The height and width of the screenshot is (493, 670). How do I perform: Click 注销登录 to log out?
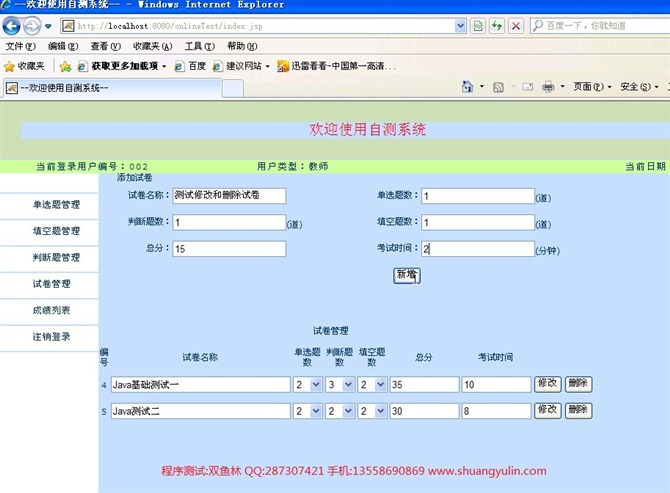tap(51, 337)
